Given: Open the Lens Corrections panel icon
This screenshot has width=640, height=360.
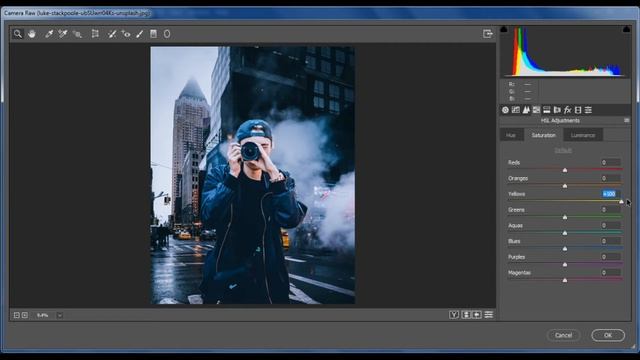Looking at the screenshot, I should 557,110.
